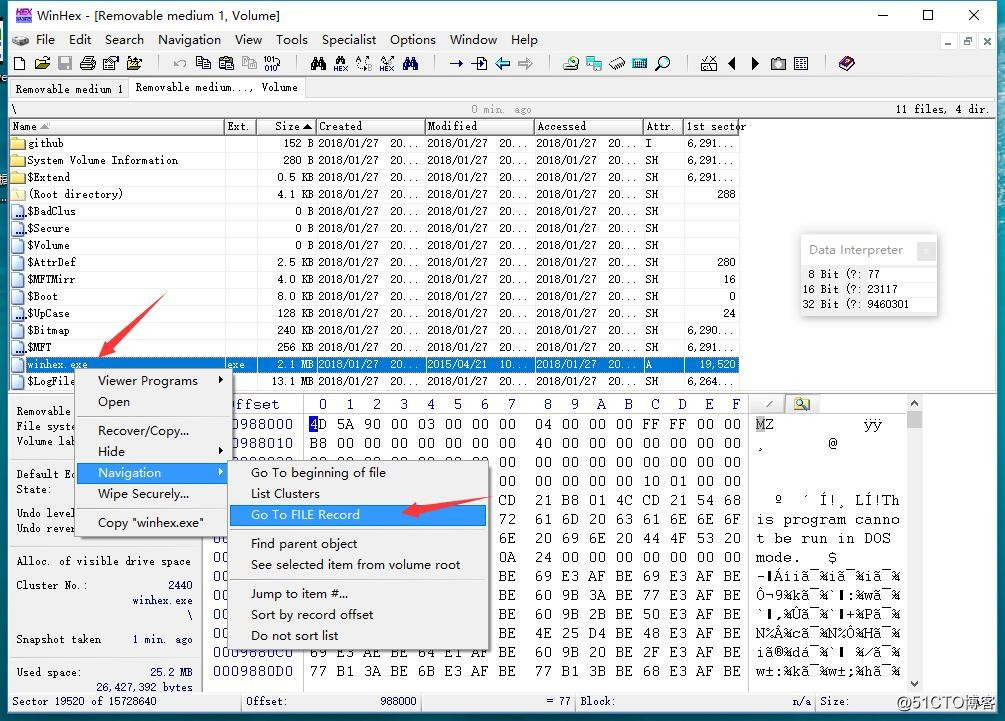Click the Clone Disk toolbar icon
1005x721 pixels.
(594, 63)
